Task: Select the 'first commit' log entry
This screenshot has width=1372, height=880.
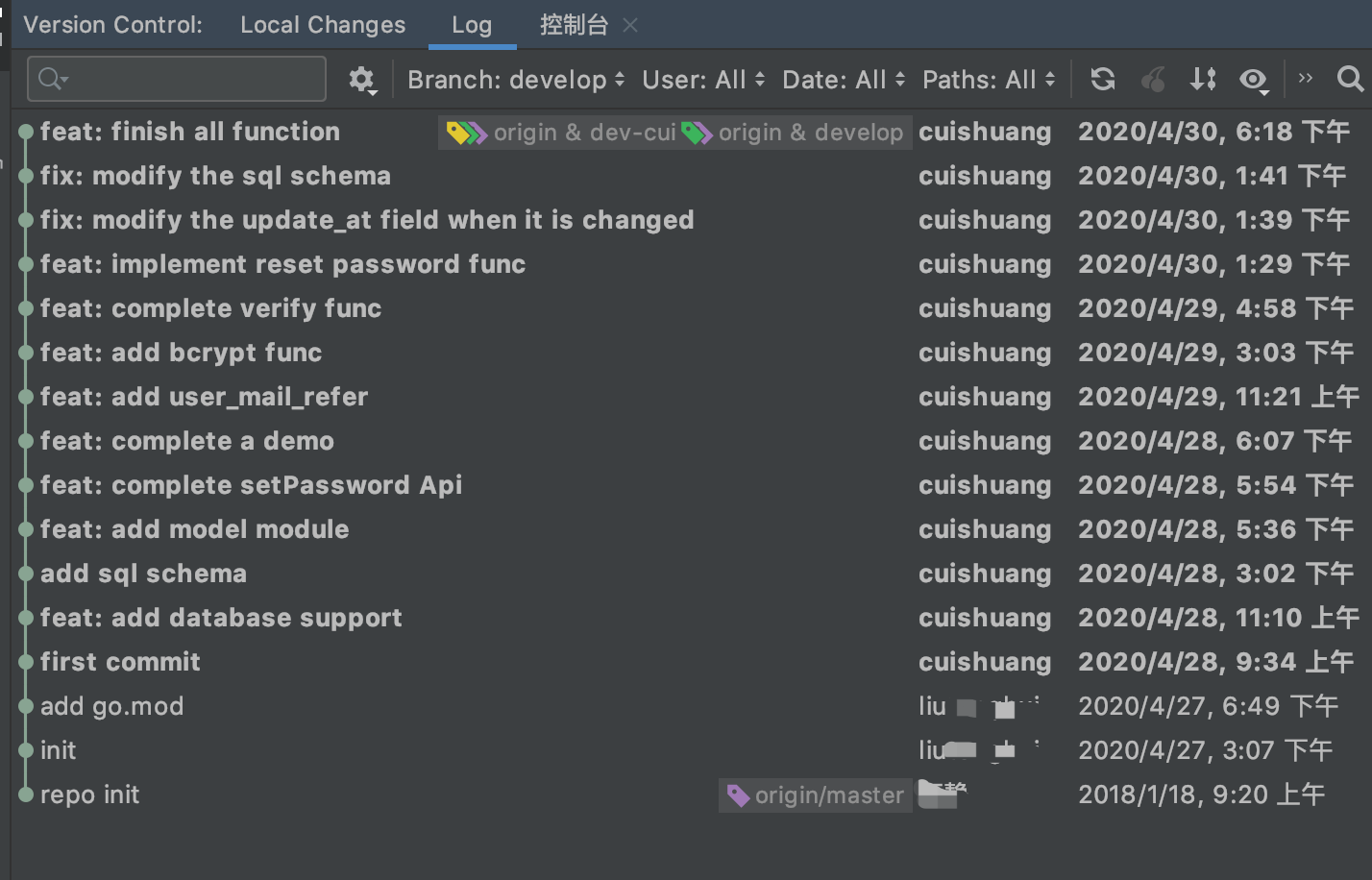Action: tap(120, 662)
